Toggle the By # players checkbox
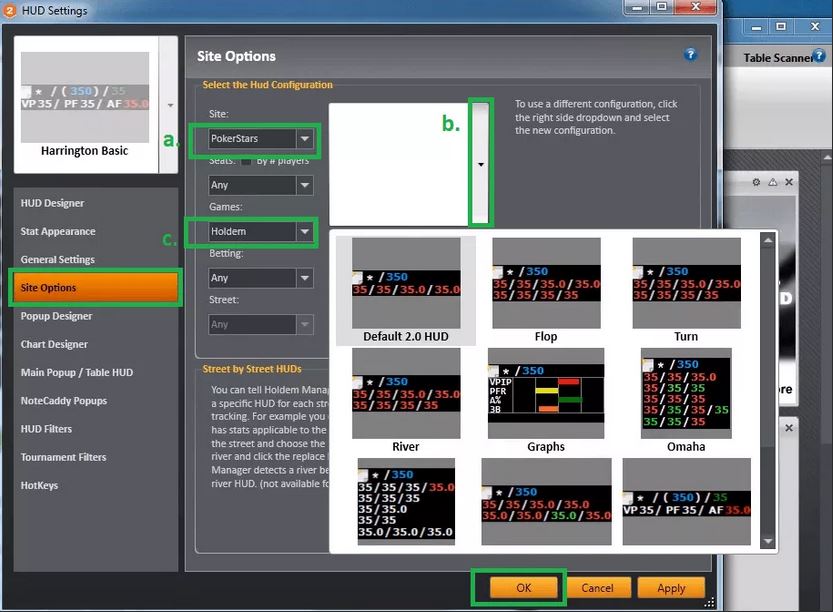This screenshot has width=833, height=612. [x=246, y=161]
